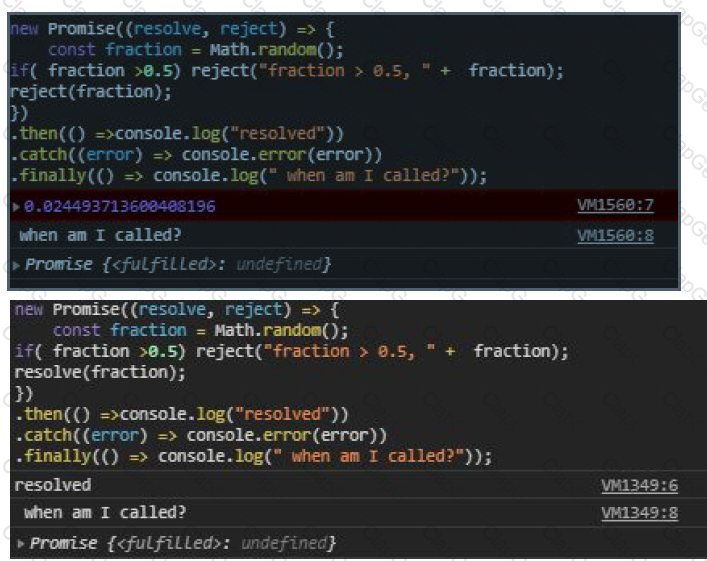Image resolution: width=707 pixels, height=561 pixels.
Task: Click the bottom '.catch((error) =>' code line
Action: coord(201,436)
